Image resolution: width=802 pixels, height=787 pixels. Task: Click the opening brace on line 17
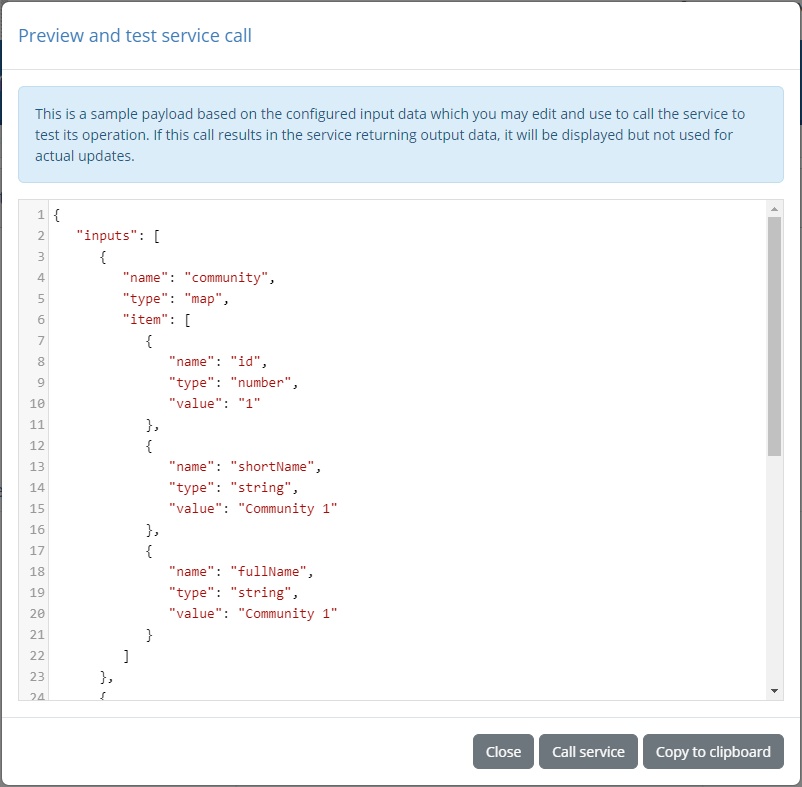149,550
